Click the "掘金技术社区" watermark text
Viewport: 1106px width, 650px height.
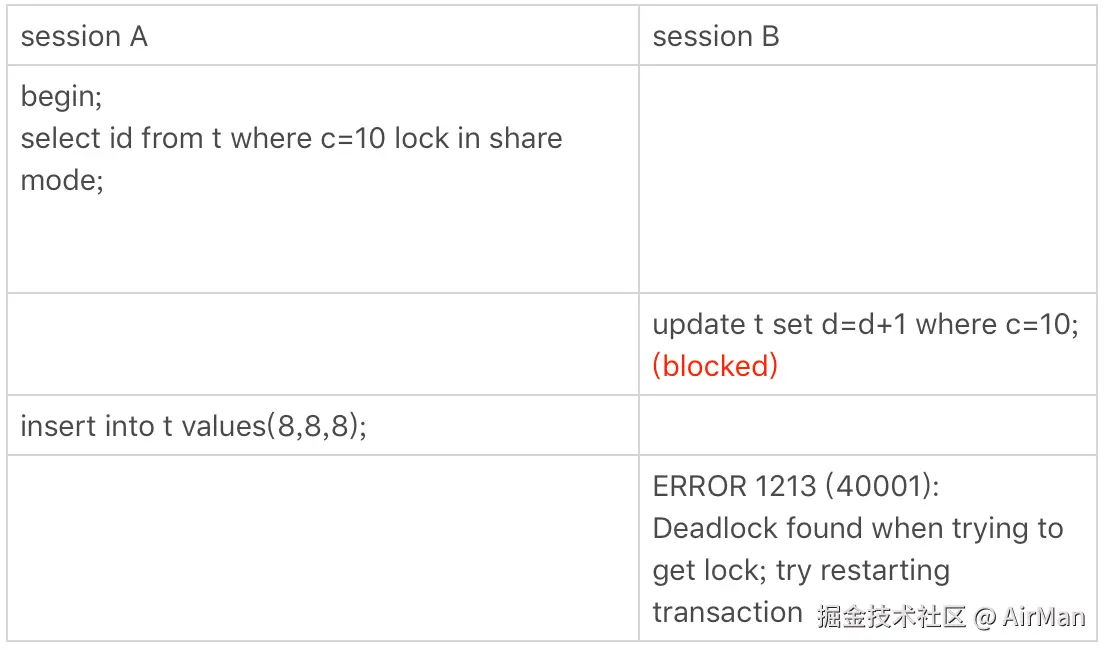pyautogui.click(x=891, y=616)
